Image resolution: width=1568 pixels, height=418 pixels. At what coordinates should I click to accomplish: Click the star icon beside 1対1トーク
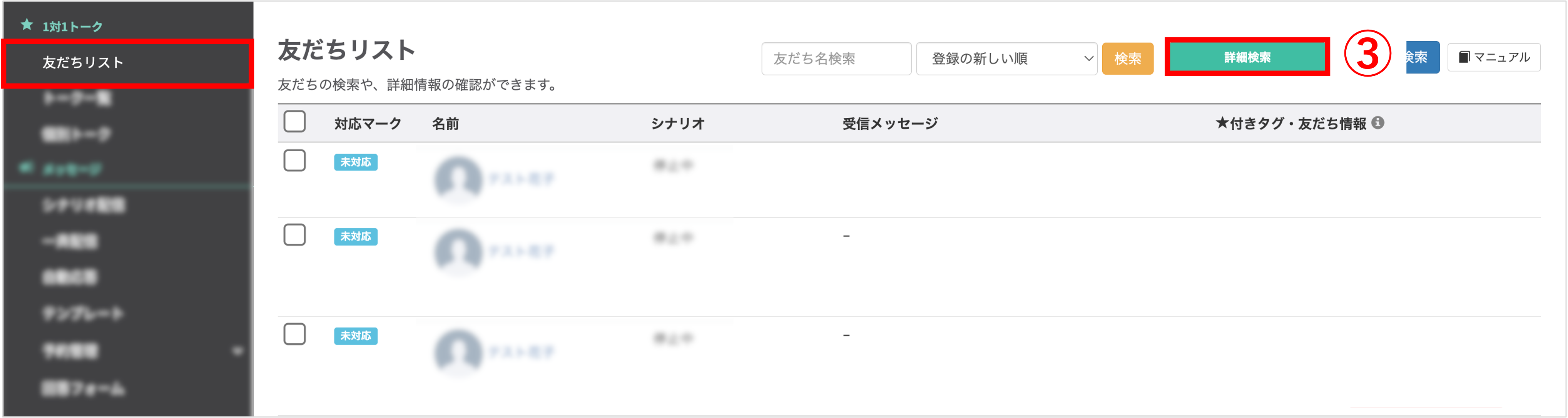point(27,25)
